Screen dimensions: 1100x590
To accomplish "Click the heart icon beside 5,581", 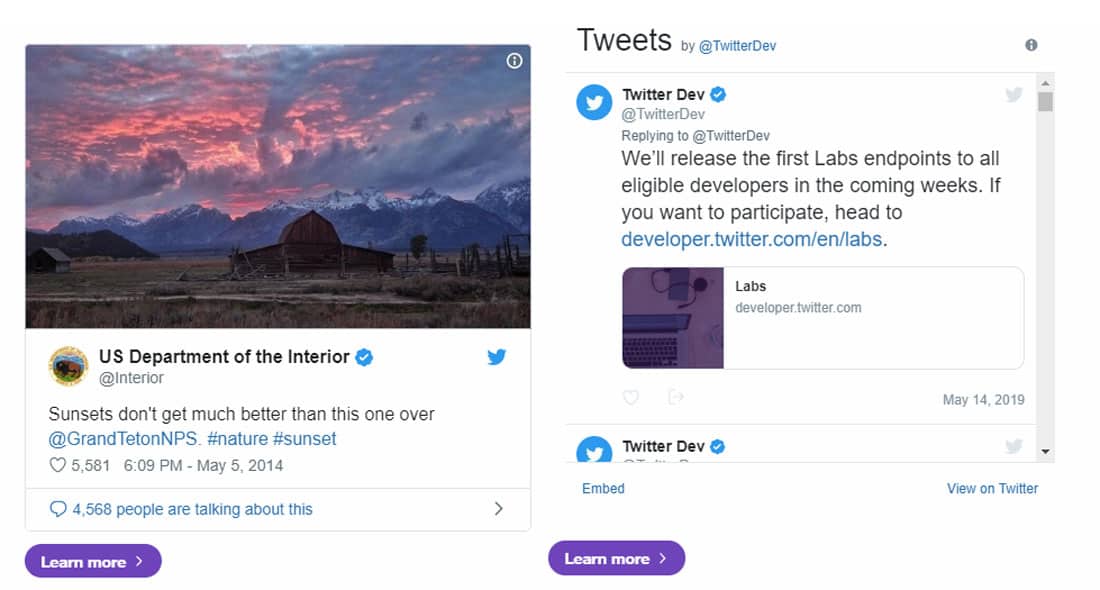I will (x=58, y=465).
